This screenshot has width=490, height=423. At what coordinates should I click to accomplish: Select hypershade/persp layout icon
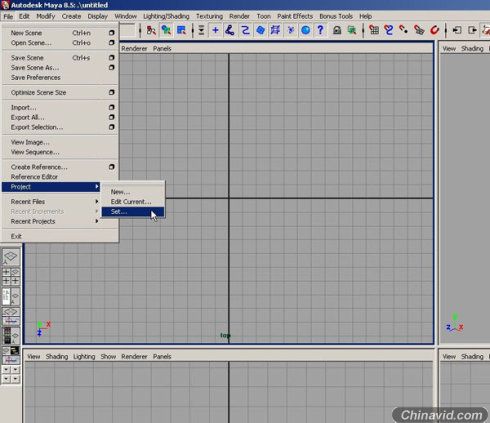pyautogui.click(x=11, y=336)
